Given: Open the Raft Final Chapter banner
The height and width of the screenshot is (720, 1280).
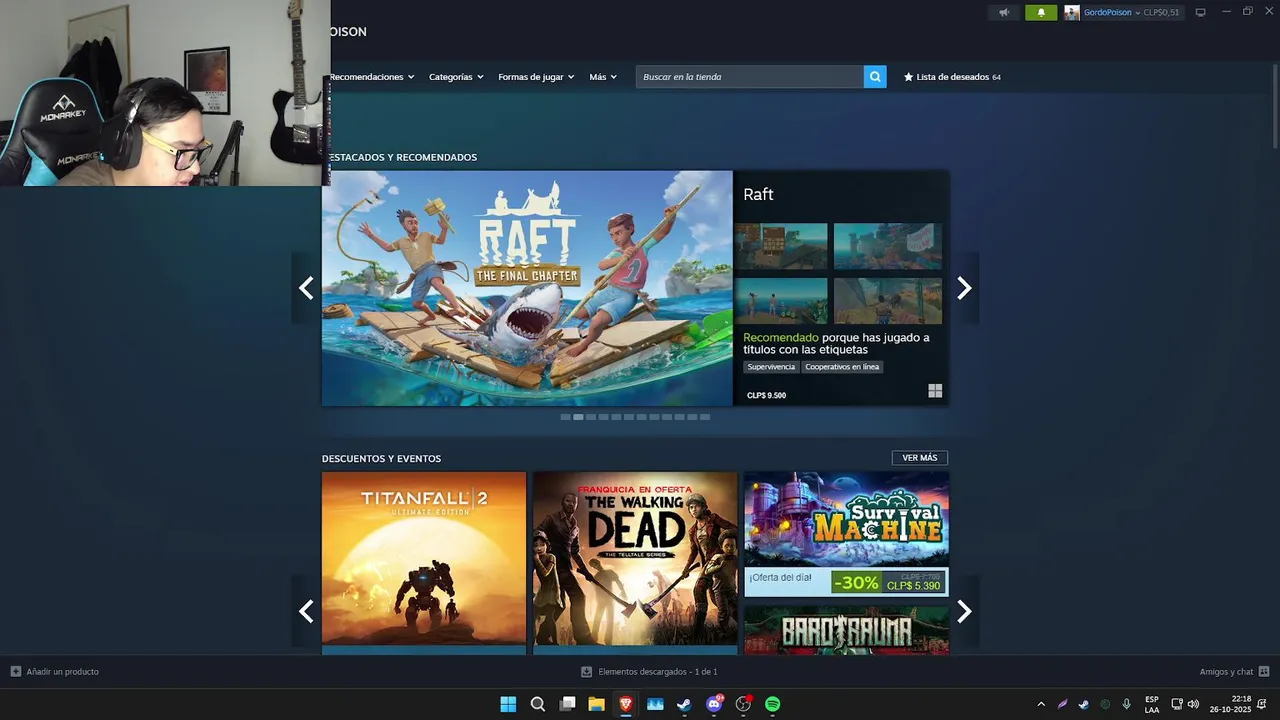Looking at the screenshot, I should pos(527,288).
